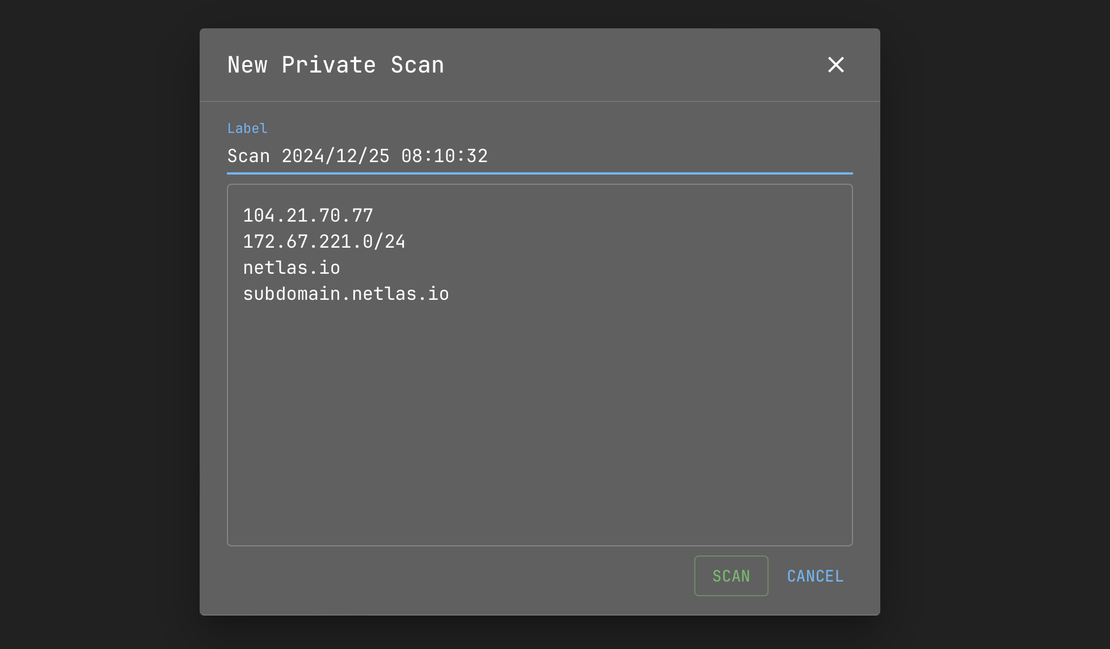Screen dimensions: 1110x649
Task: Click the netlas.io target entry
Action: pos(291,267)
